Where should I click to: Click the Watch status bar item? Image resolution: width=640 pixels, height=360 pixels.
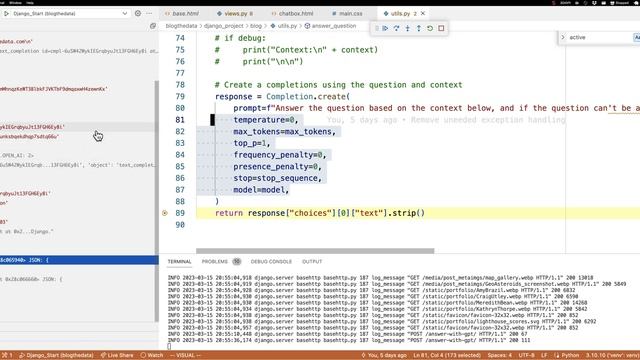click(152, 355)
